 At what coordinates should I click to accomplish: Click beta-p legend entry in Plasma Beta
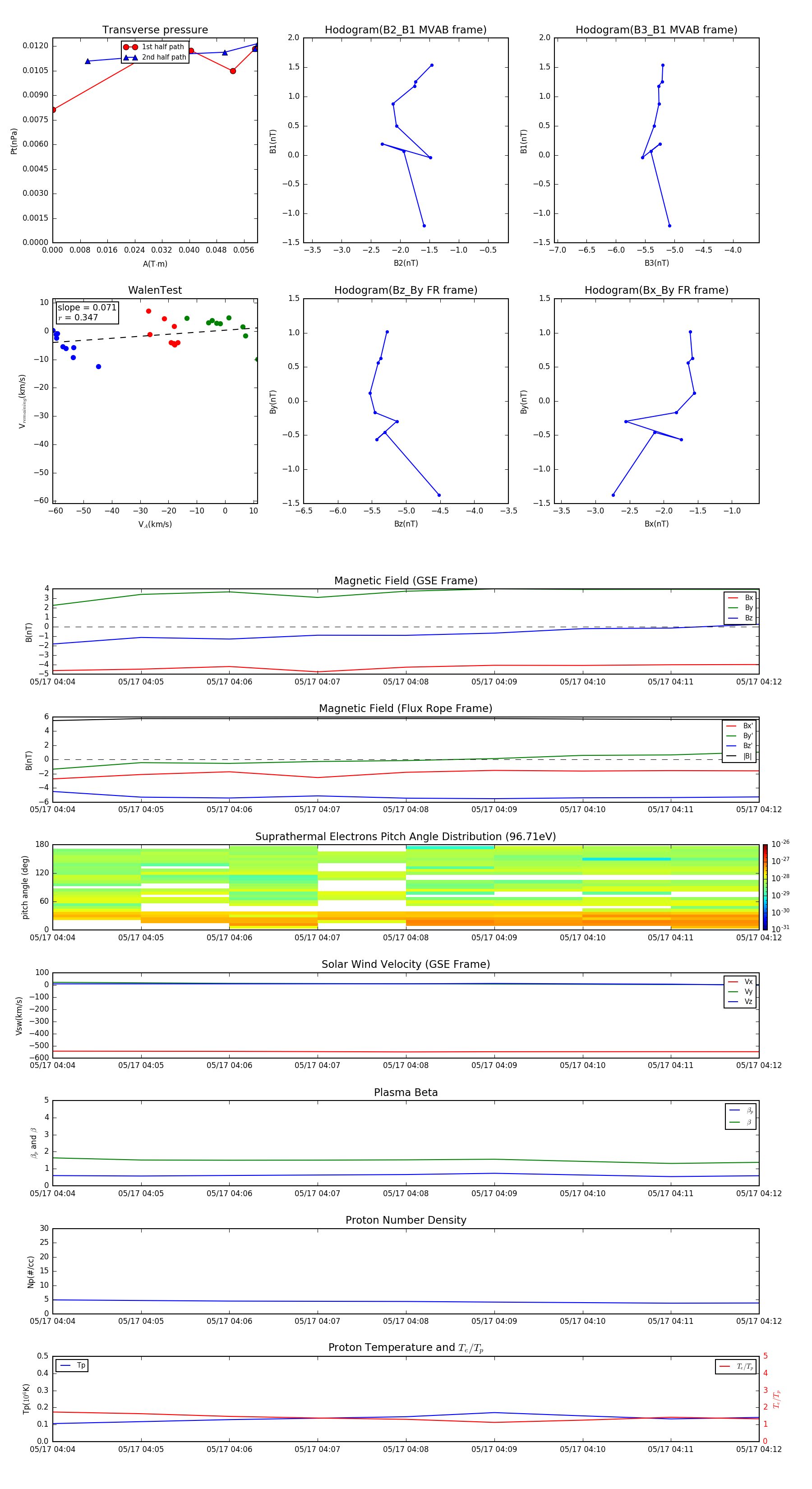tap(741, 1110)
